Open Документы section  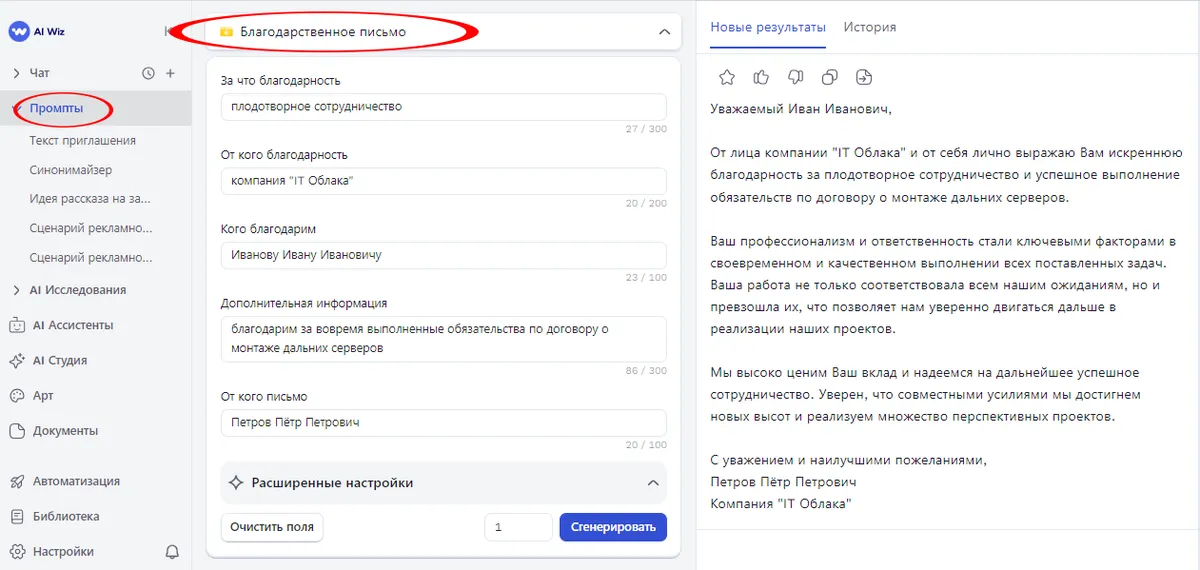pos(53,431)
